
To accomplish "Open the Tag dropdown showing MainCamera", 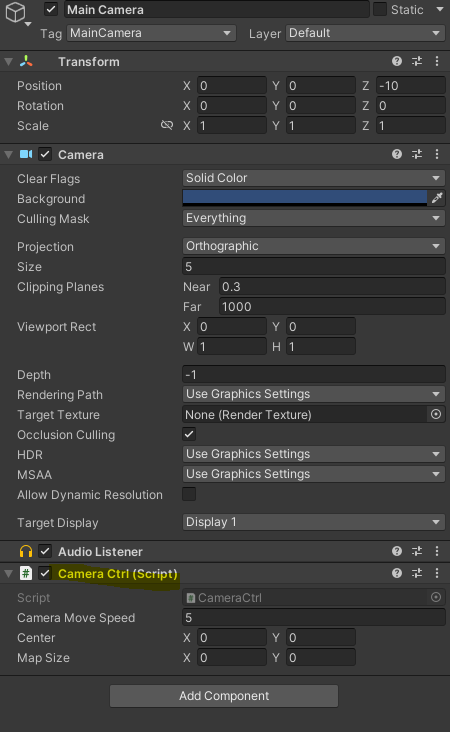I will tap(151, 33).
